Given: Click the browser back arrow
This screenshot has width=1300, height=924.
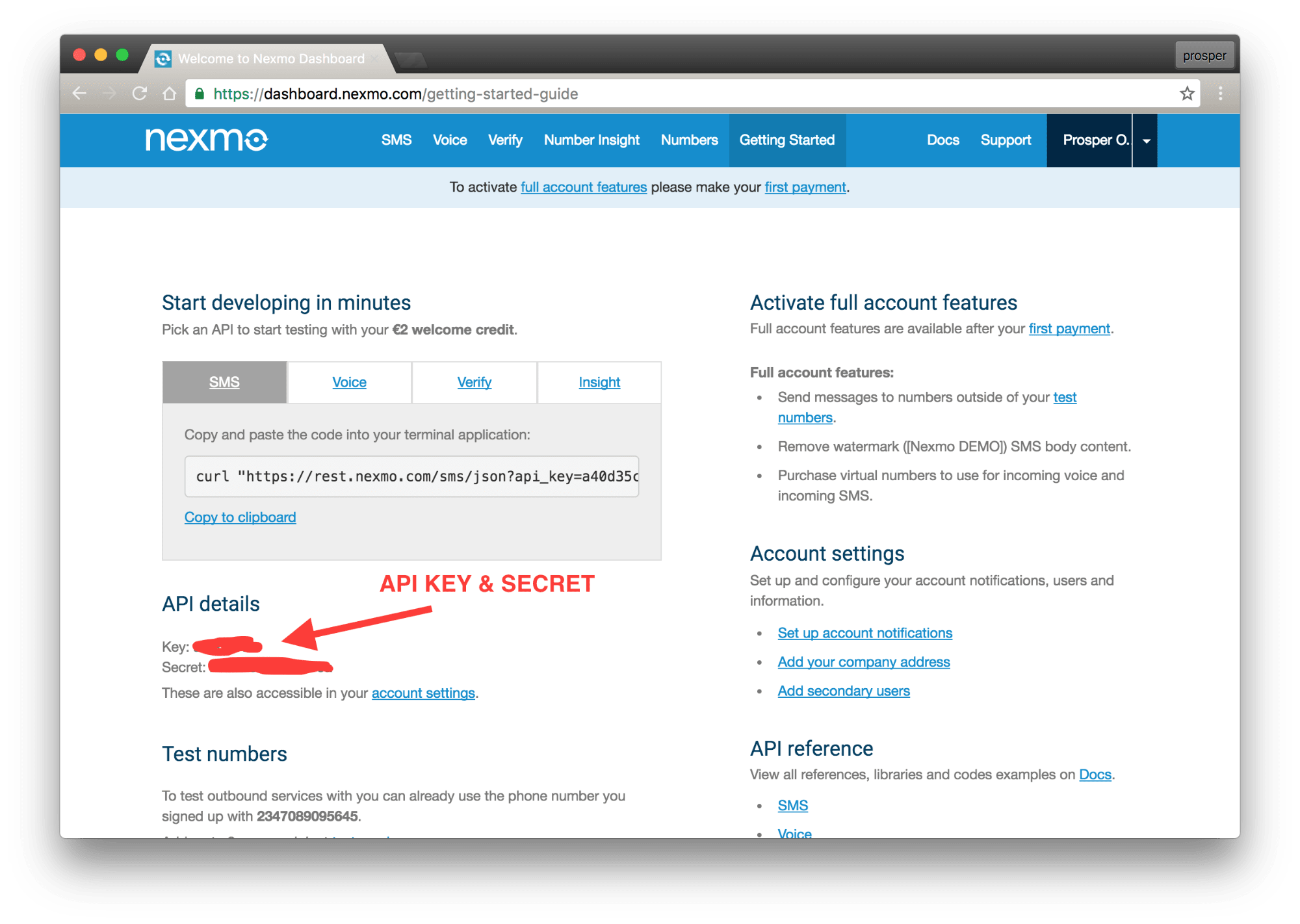Looking at the screenshot, I should [x=79, y=94].
